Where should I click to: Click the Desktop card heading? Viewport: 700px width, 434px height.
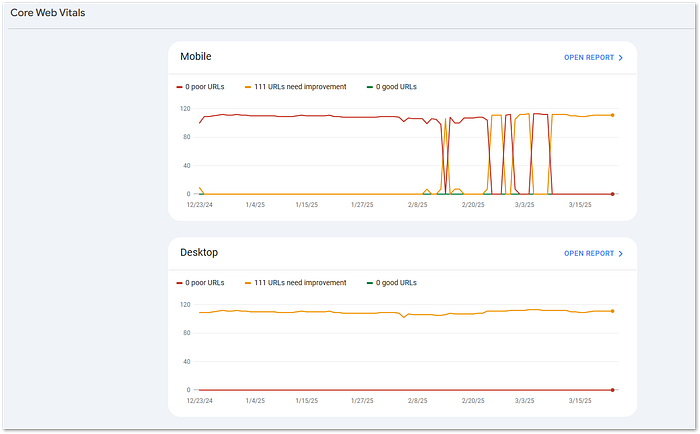tap(199, 253)
